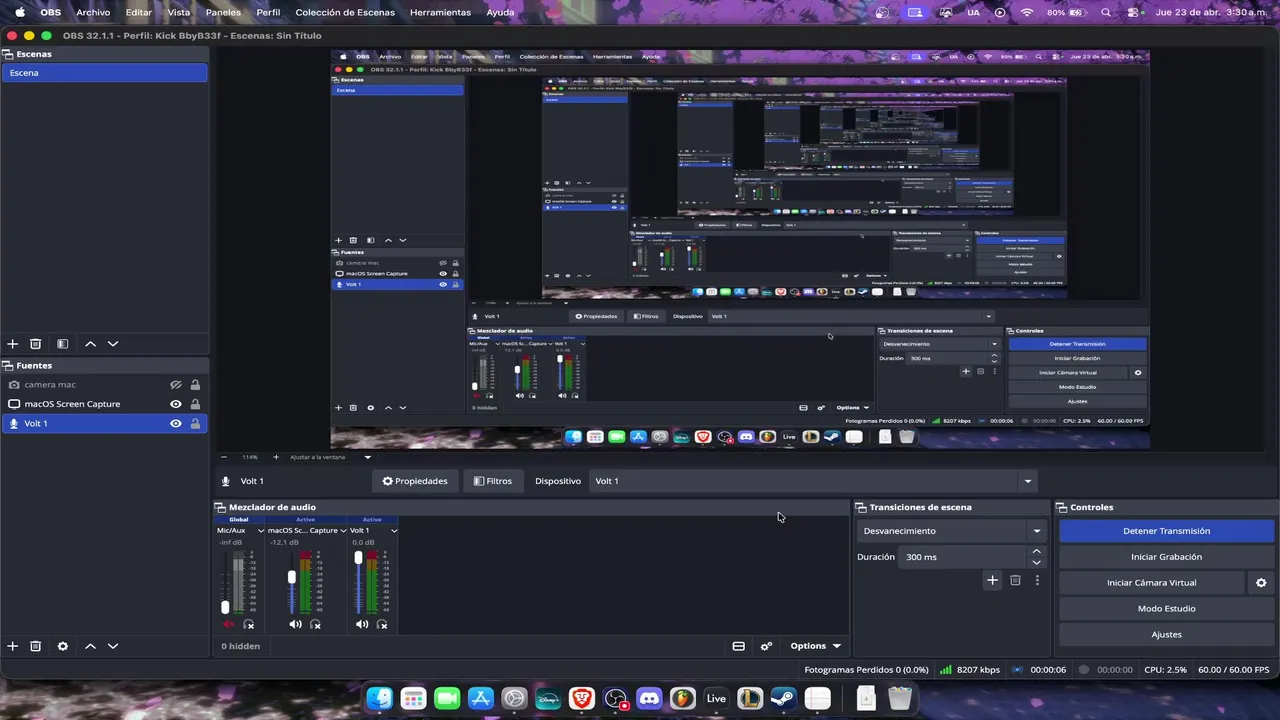Screen dimensions: 1280x720
Task: Click the Duración 300 ms field
Action: (964, 557)
